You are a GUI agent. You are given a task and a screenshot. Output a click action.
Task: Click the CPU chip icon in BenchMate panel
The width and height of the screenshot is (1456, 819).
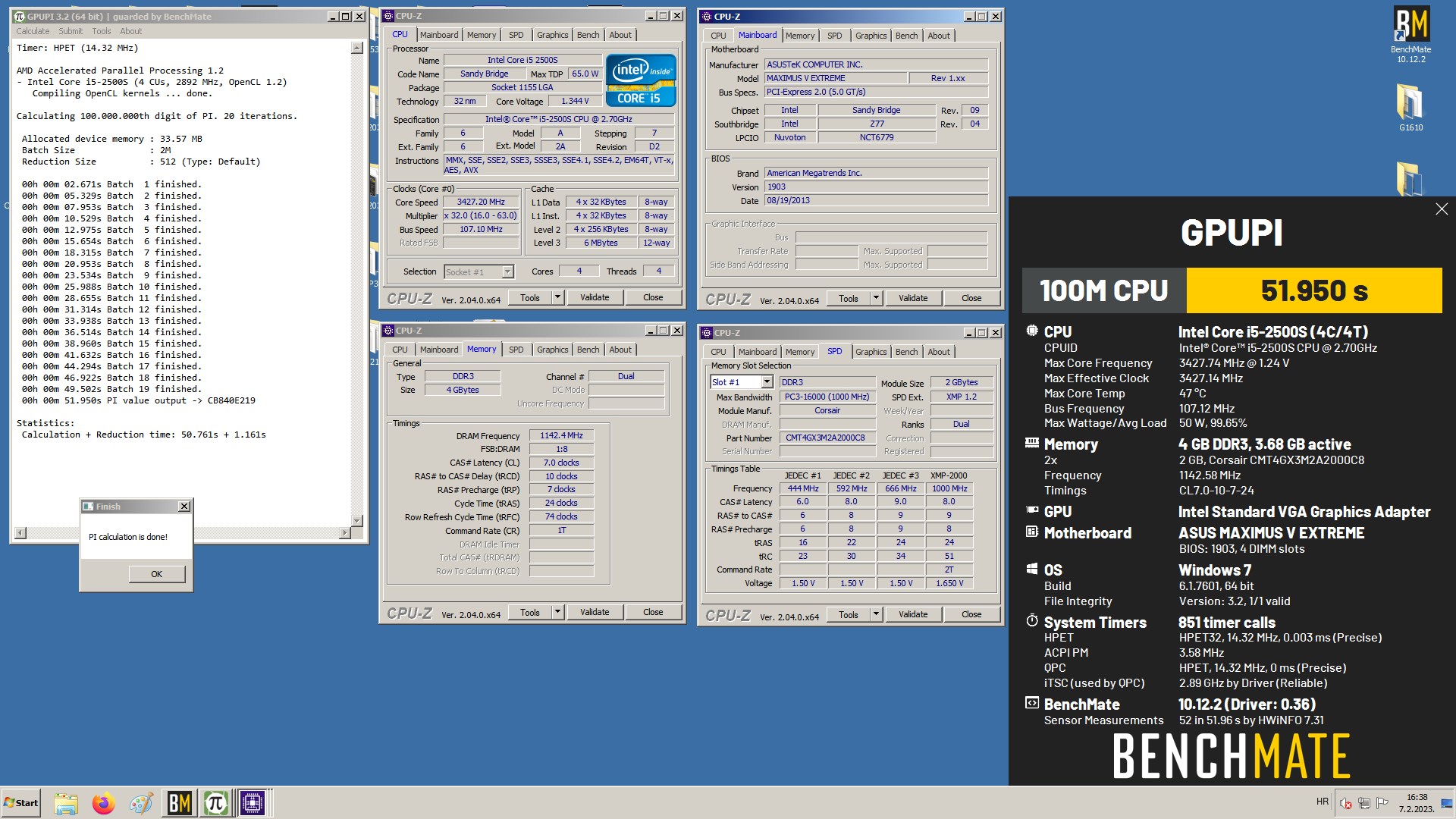[x=1032, y=331]
